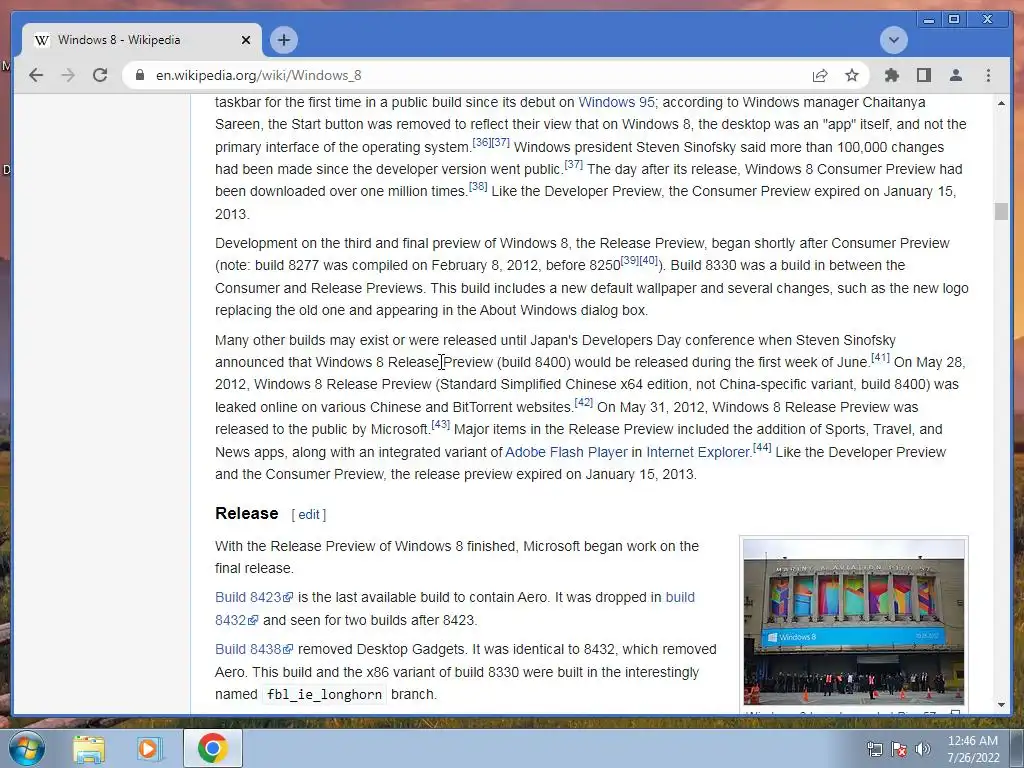Launch Windows Media Player from taskbar
The image size is (1024, 768).
click(150, 748)
